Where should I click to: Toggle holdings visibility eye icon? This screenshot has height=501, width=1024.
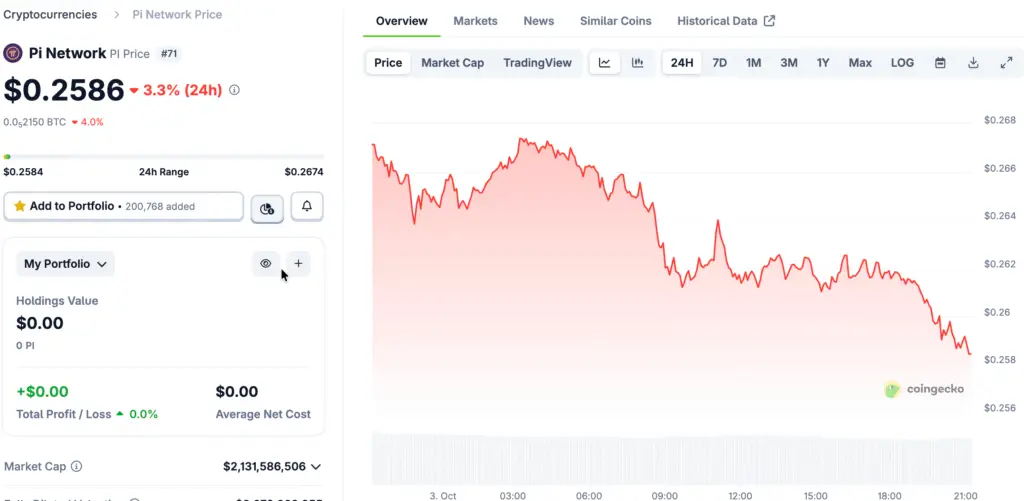click(x=266, y=264)
